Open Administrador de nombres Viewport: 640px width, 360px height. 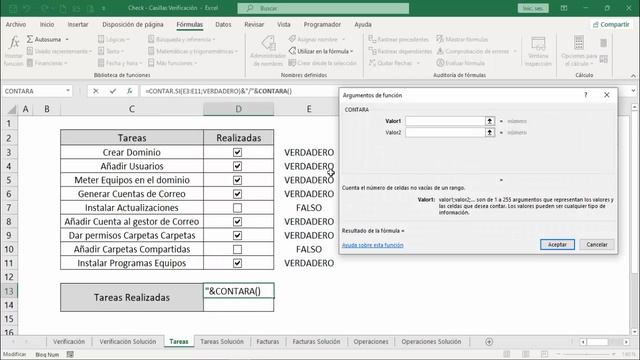pos(267,51)
